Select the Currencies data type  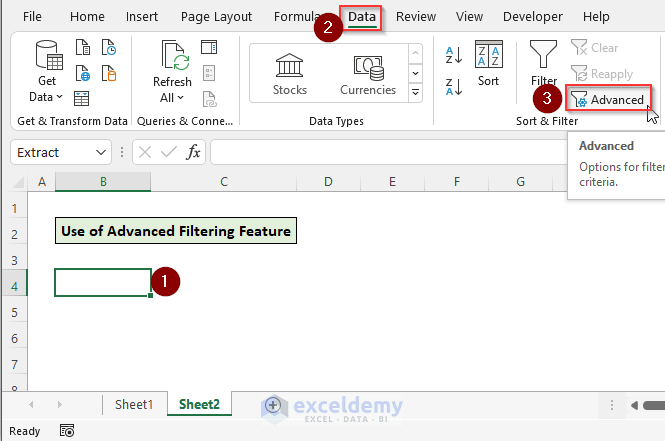pyautogui.click(x=368, y=73)
